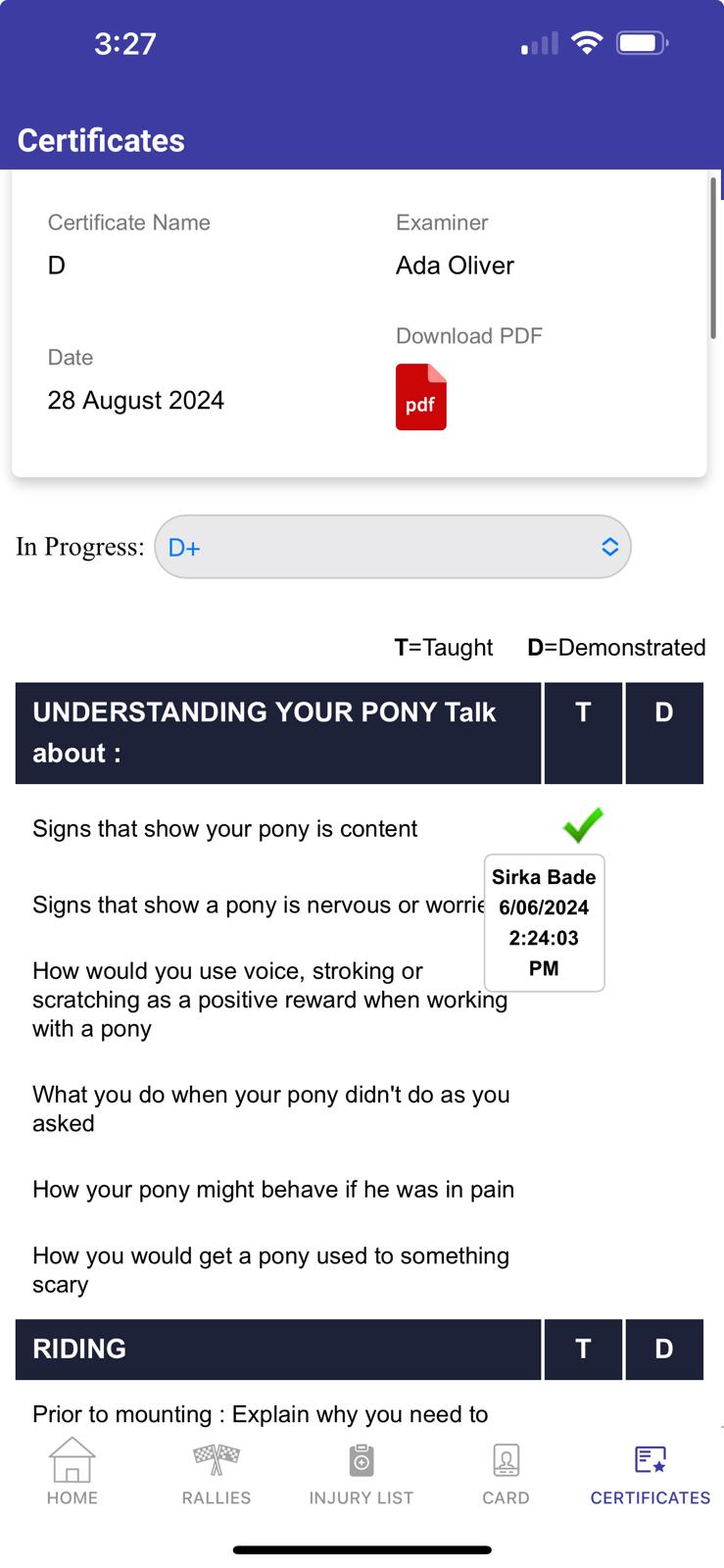Tap the Home house icon

[72, 1460]
